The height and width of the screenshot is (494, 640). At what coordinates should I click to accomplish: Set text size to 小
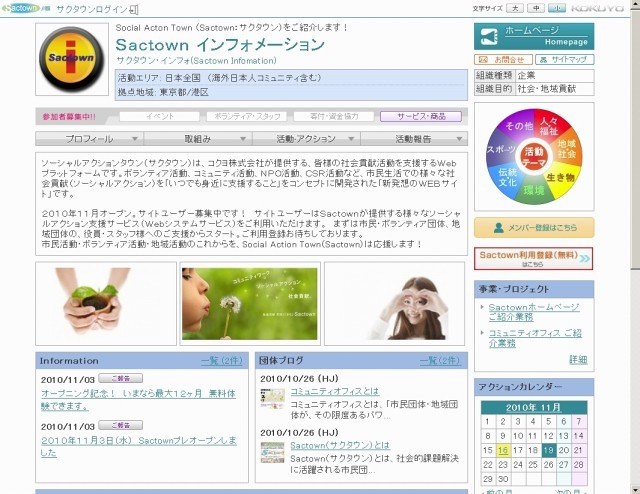(x=557, y=8)
